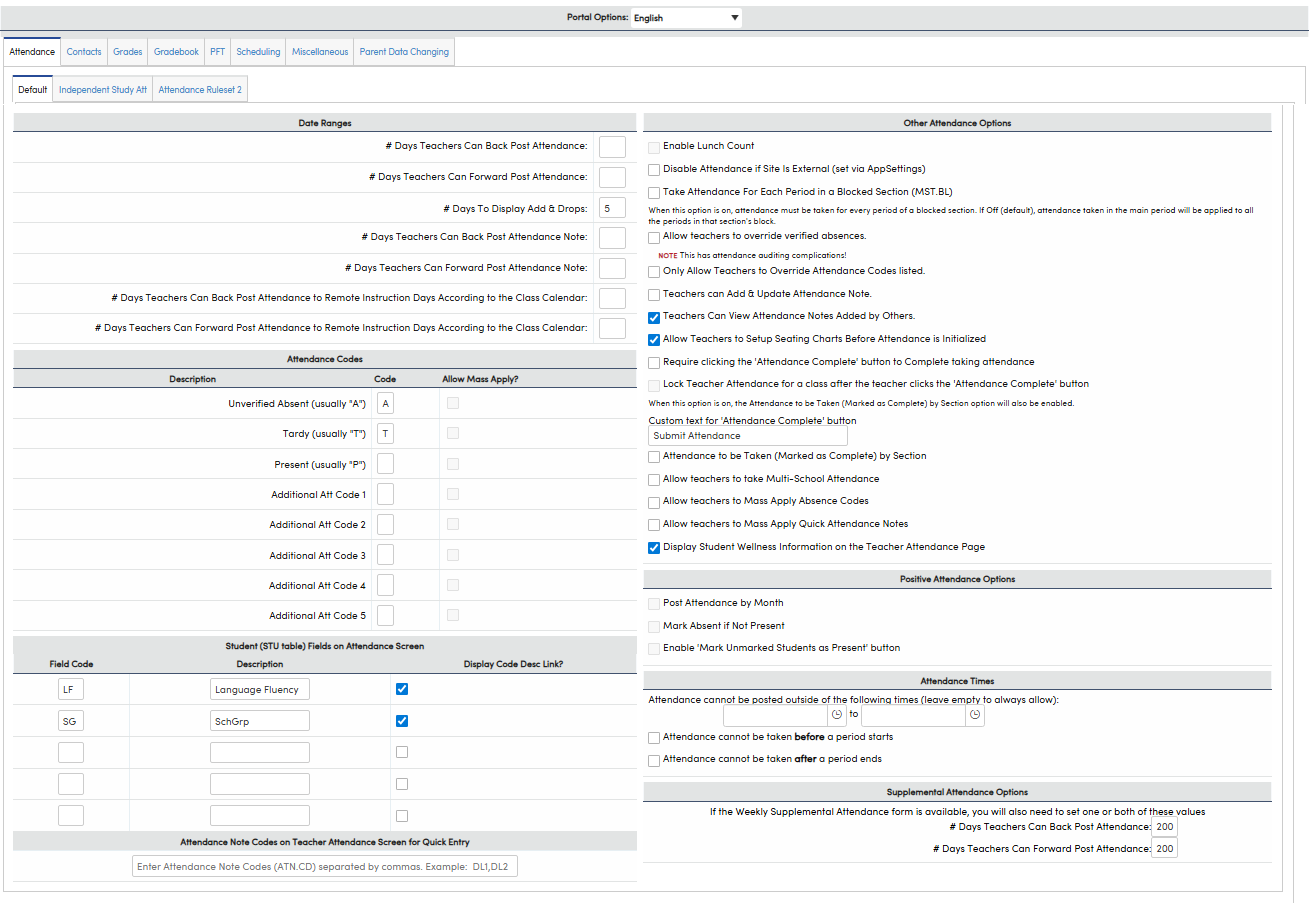Open the Gradebook tab
The image size is (1309, 903).
(176, 52)
